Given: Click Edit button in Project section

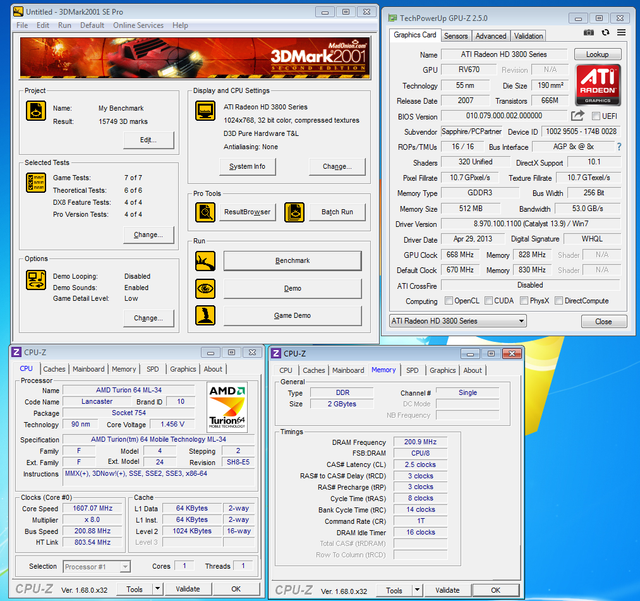Looking at the screenshot, I should (149, 140).
